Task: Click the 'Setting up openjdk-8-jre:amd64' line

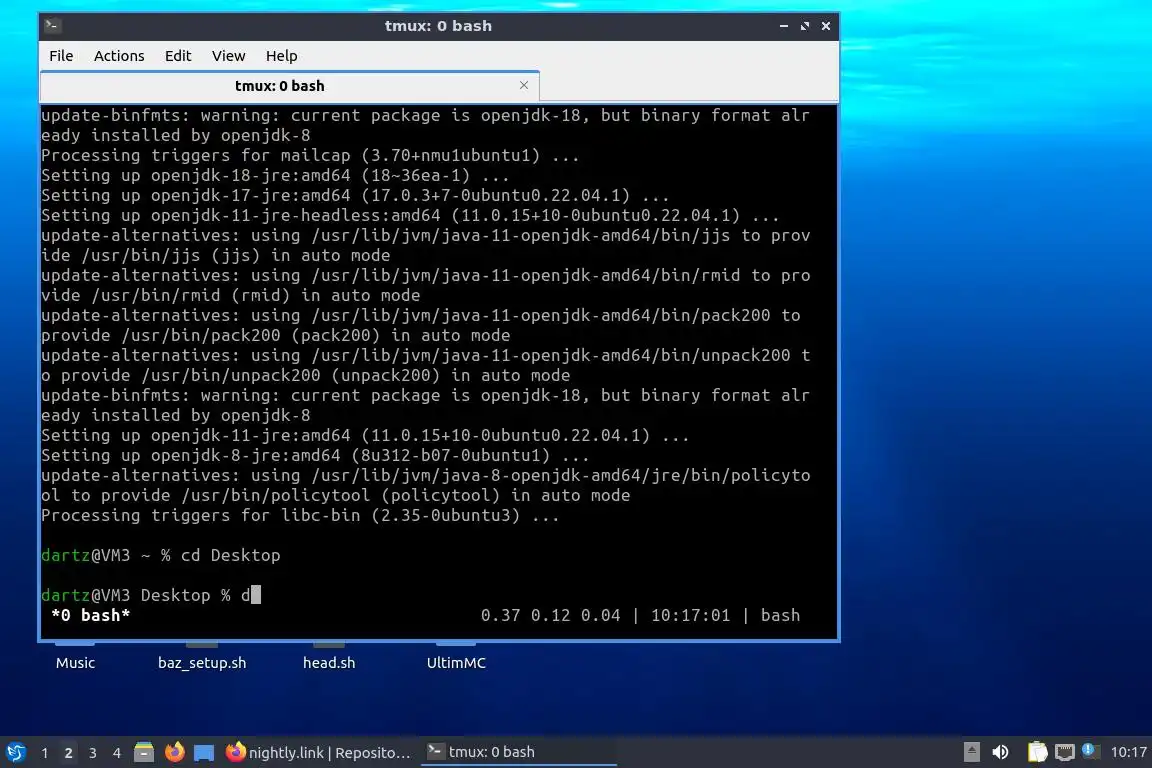Action: pyautogui.click(x=314, y=455)
